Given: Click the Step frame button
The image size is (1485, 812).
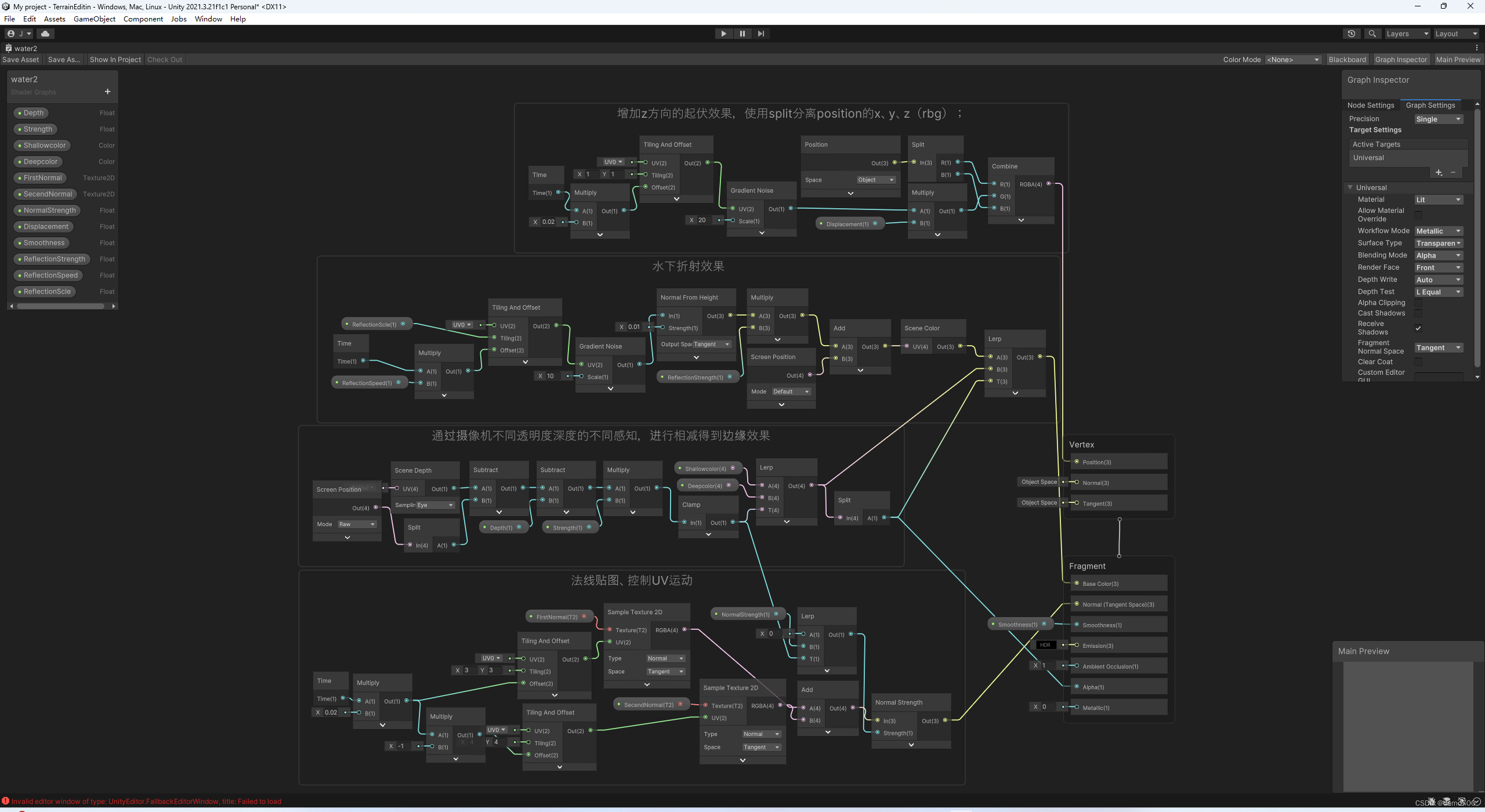Looking at the screenshot, I should 760,34.
